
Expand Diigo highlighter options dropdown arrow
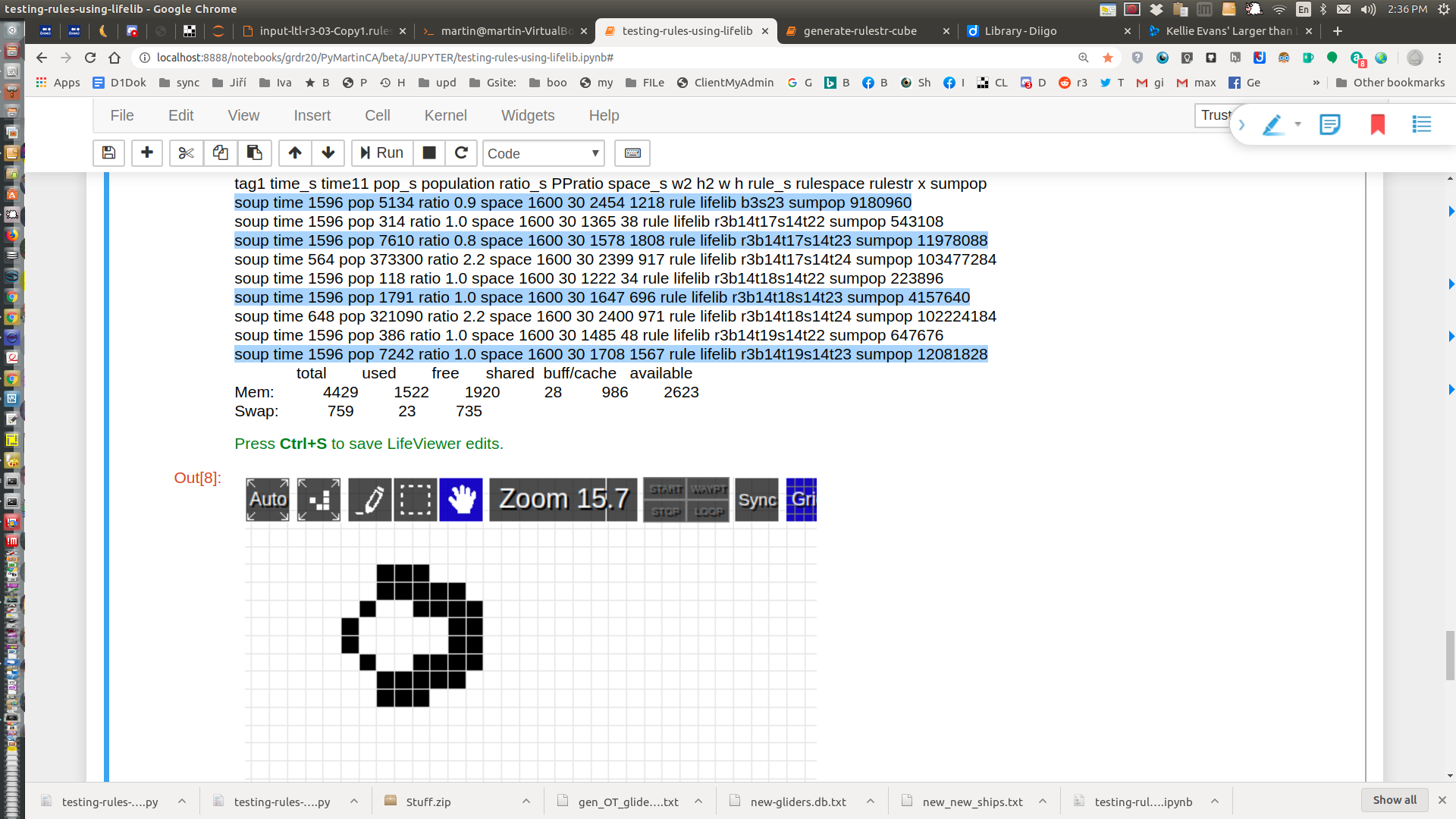pos(1298,124)
